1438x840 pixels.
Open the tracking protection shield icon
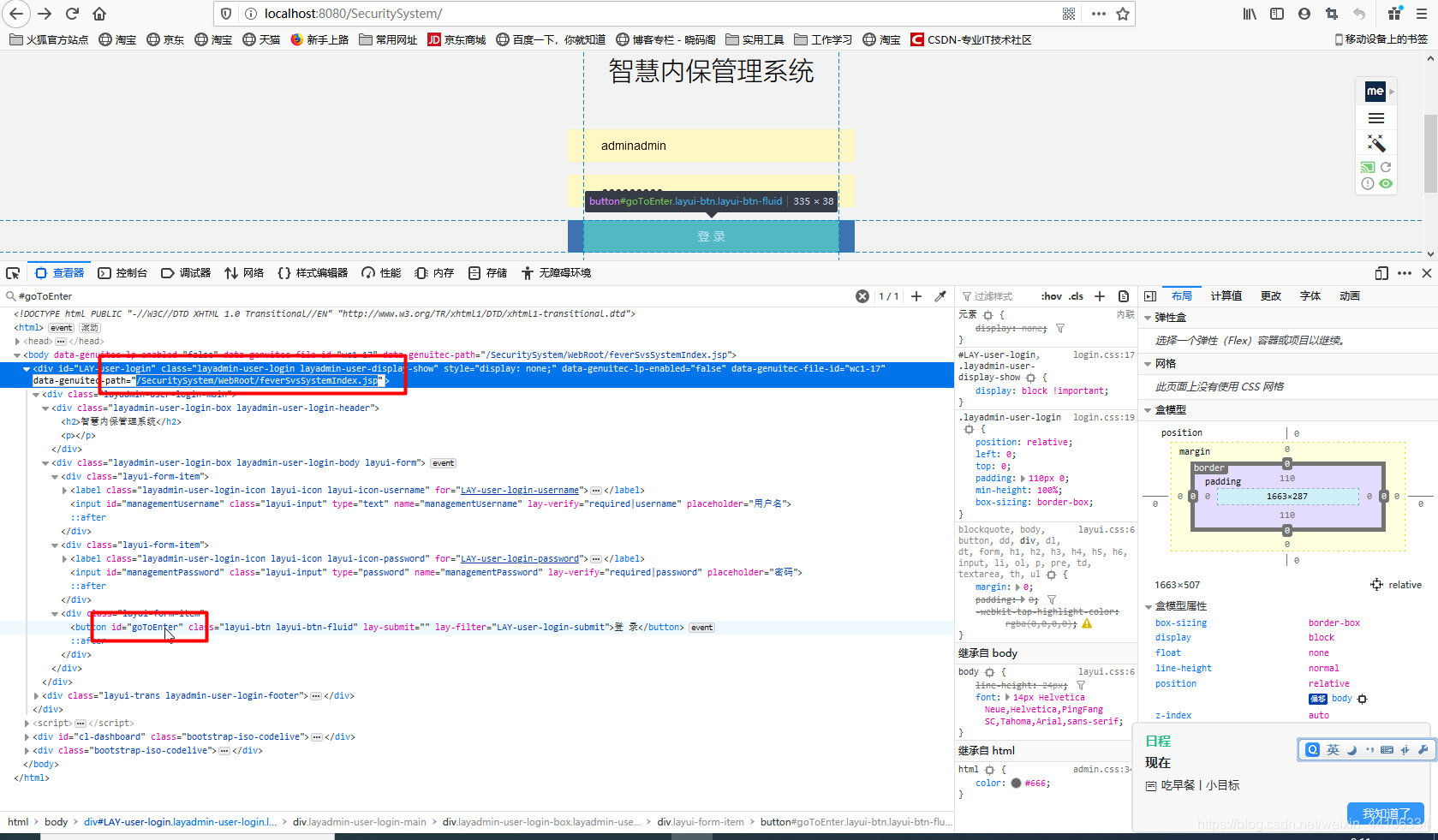coord(226,14)
